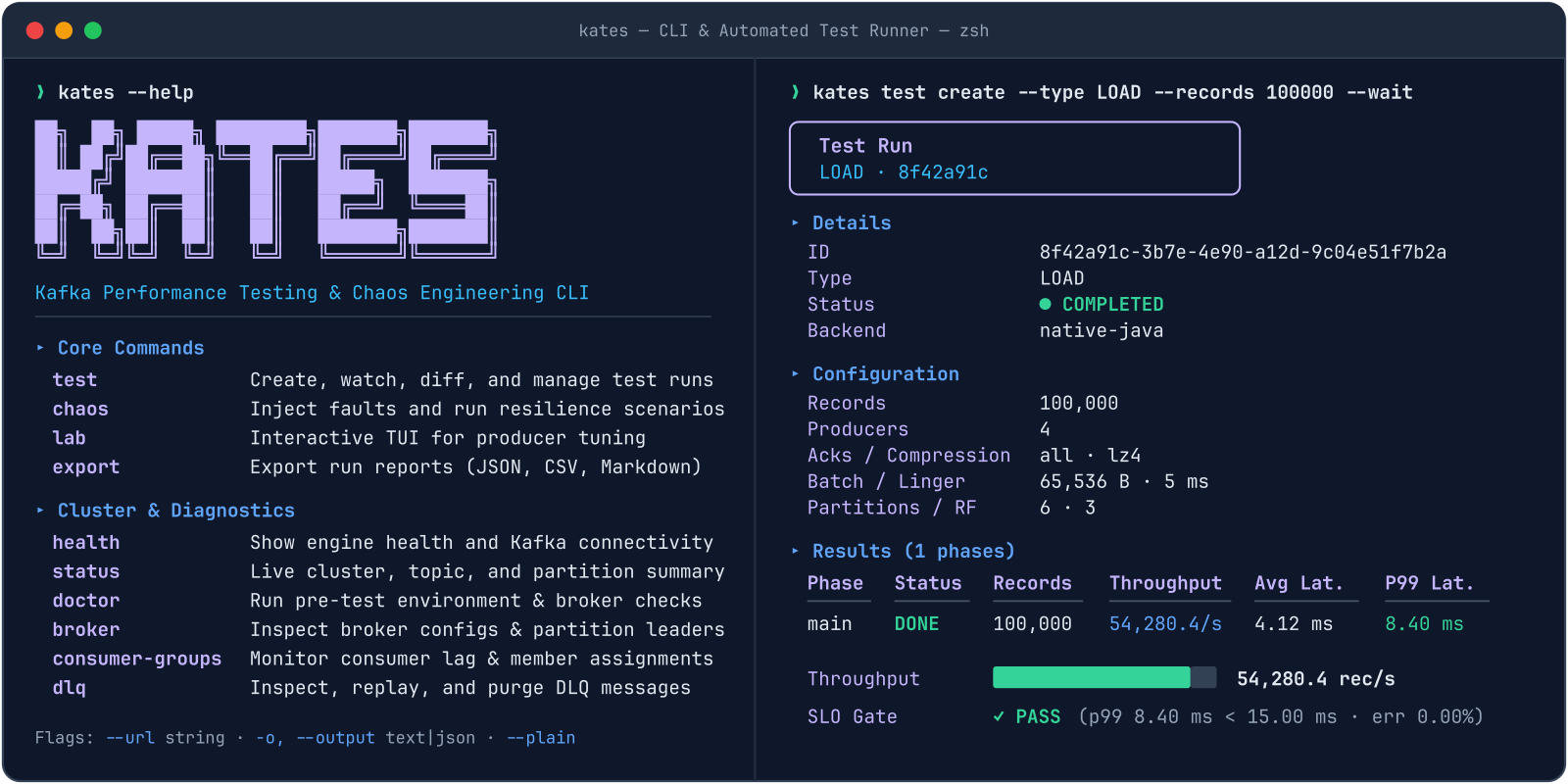Collapse the Configuration section triangle

pos(795,373)
